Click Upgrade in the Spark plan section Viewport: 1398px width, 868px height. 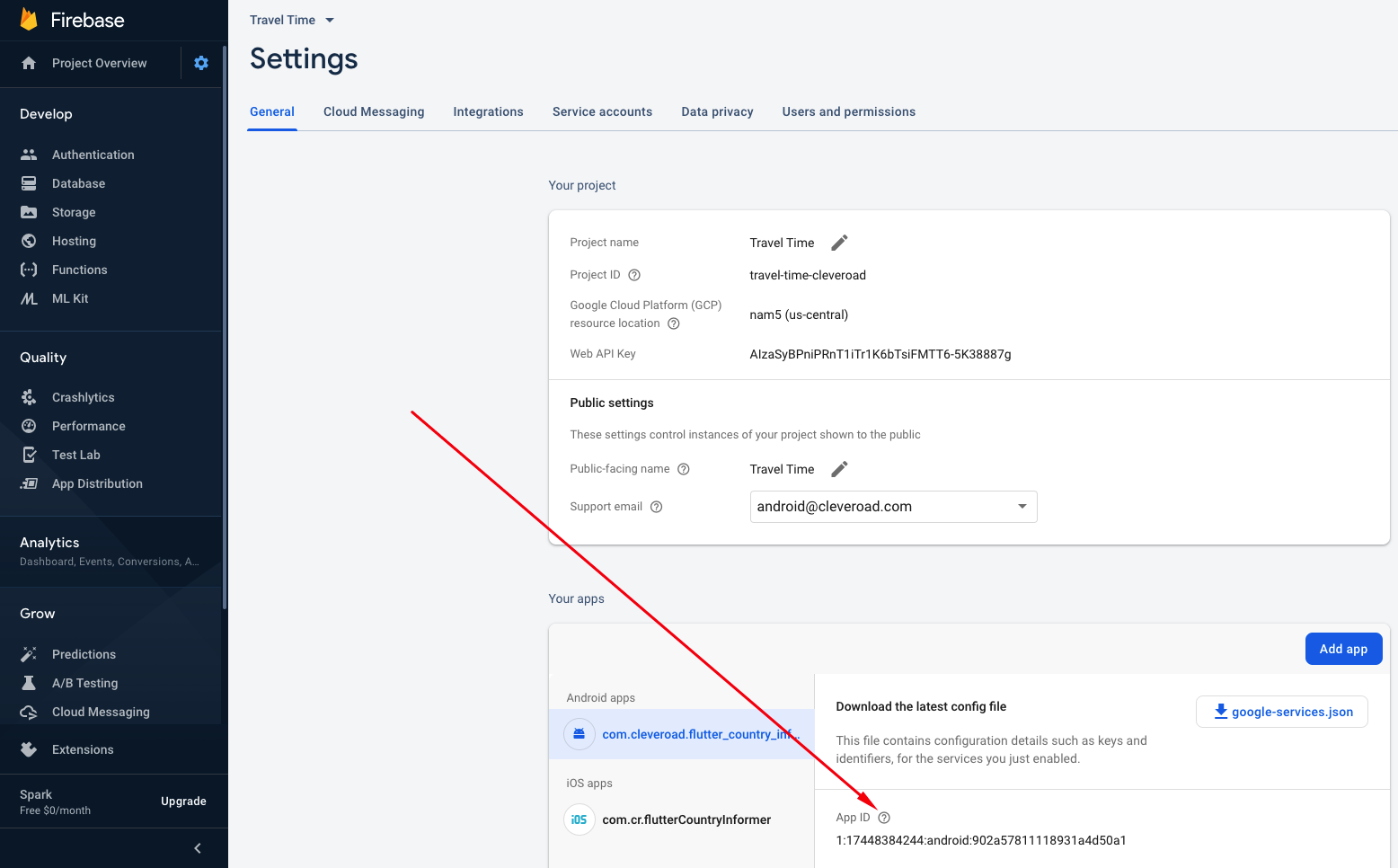[x=183, y=802]
